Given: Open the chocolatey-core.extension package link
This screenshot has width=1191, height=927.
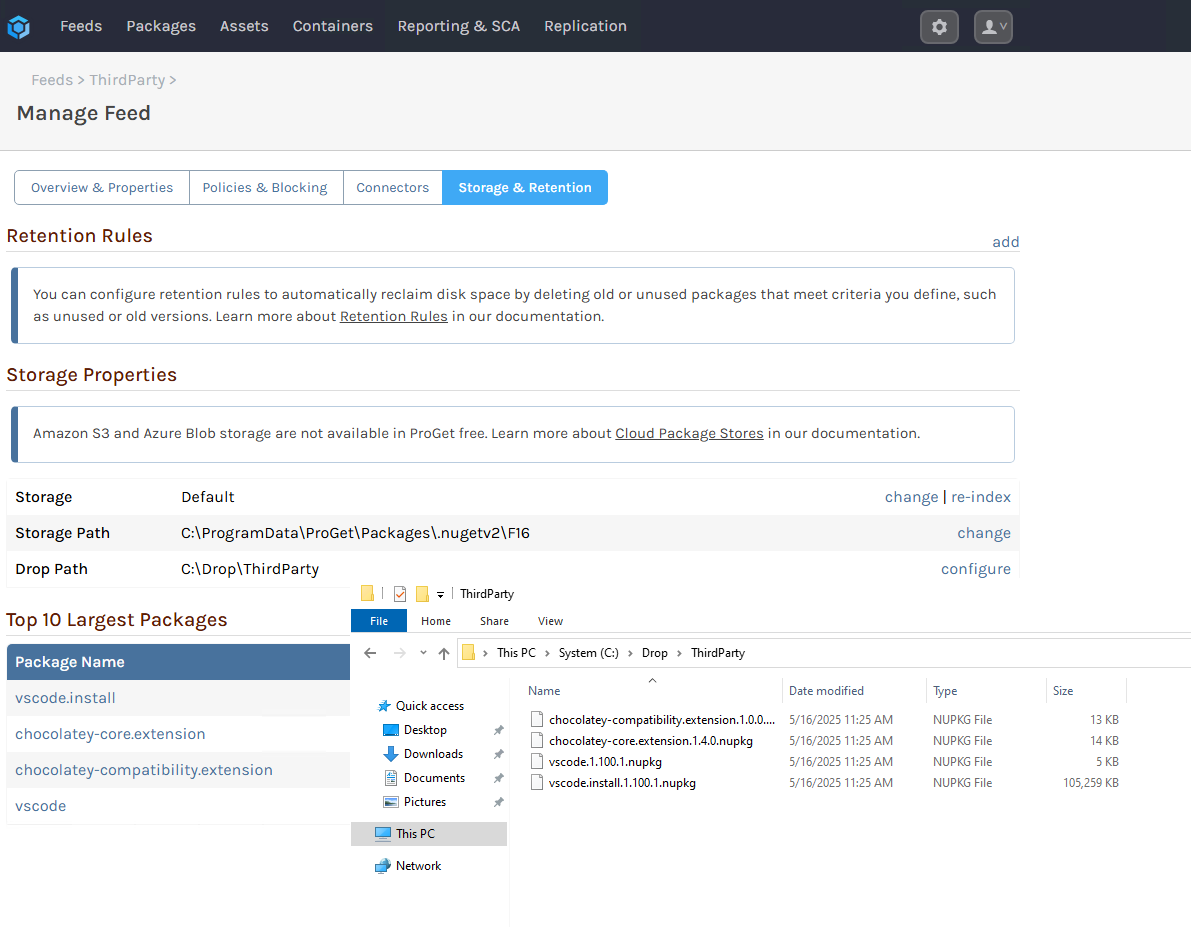Looking at the screenshot, I should click(110, 734).
